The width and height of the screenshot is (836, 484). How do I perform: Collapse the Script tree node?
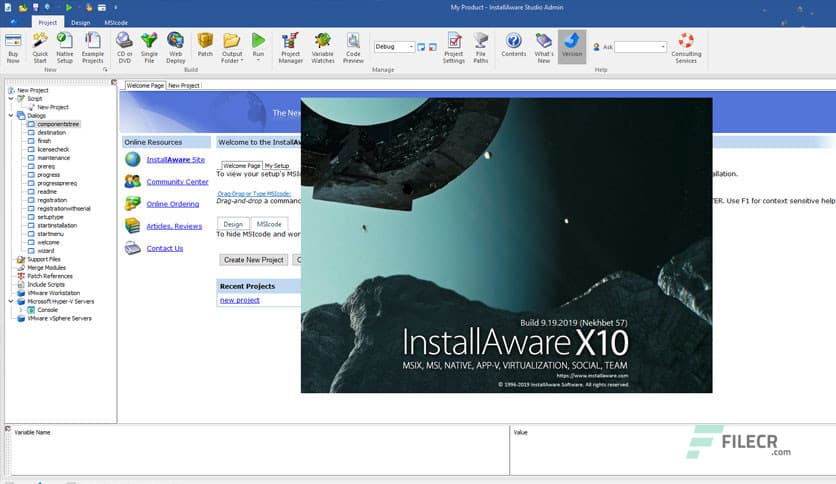(x=11, y=99)
